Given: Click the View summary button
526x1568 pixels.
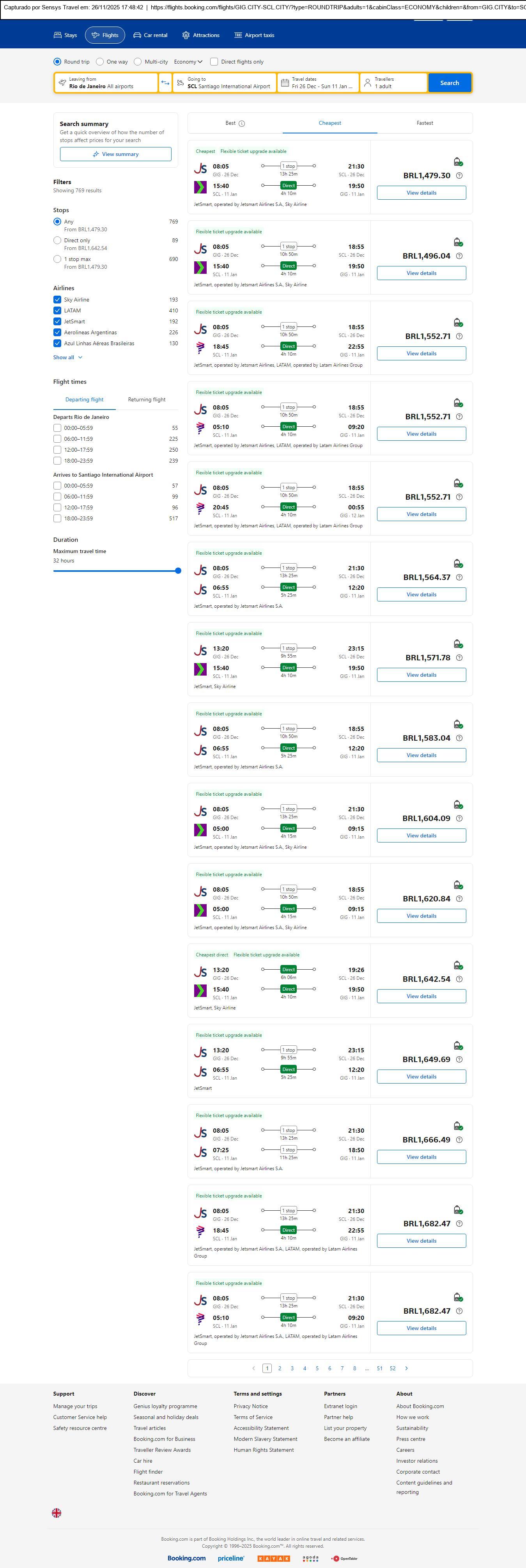Looking at the screenshot, I should pyautogui.click(x=116, y=154).
